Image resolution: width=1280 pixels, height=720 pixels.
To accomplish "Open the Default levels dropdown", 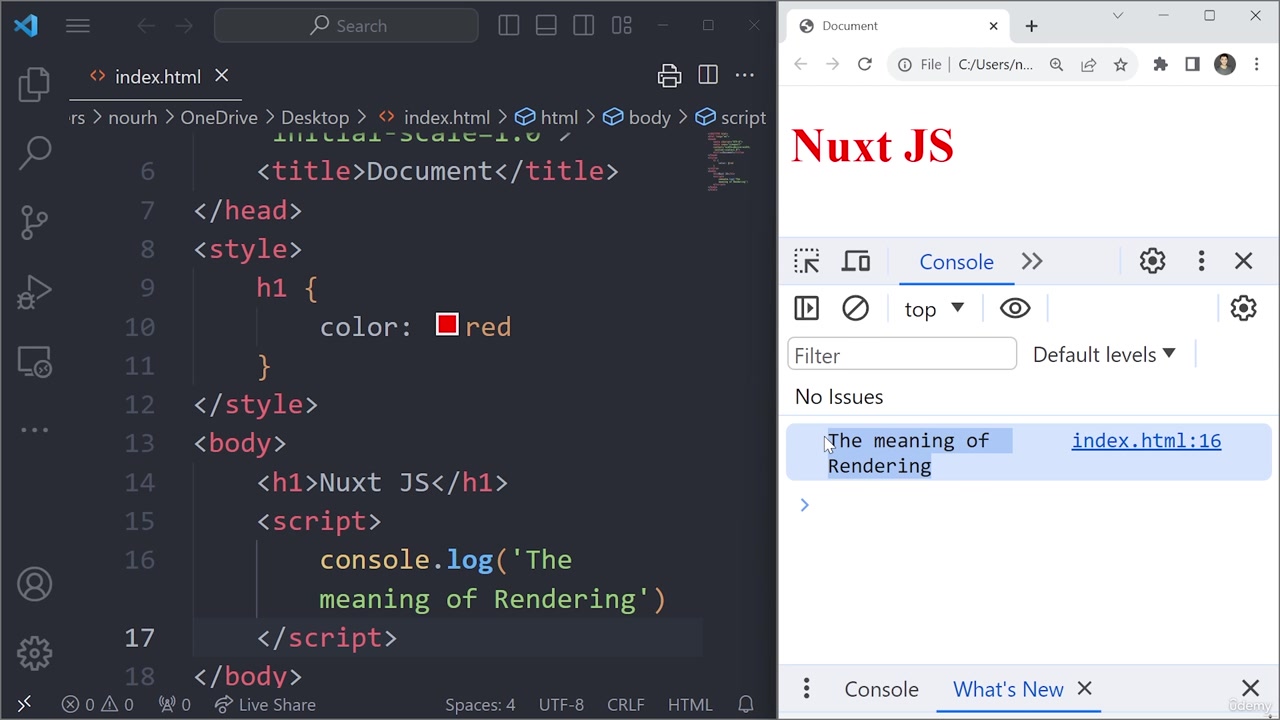I will (x=1104, y=355).
